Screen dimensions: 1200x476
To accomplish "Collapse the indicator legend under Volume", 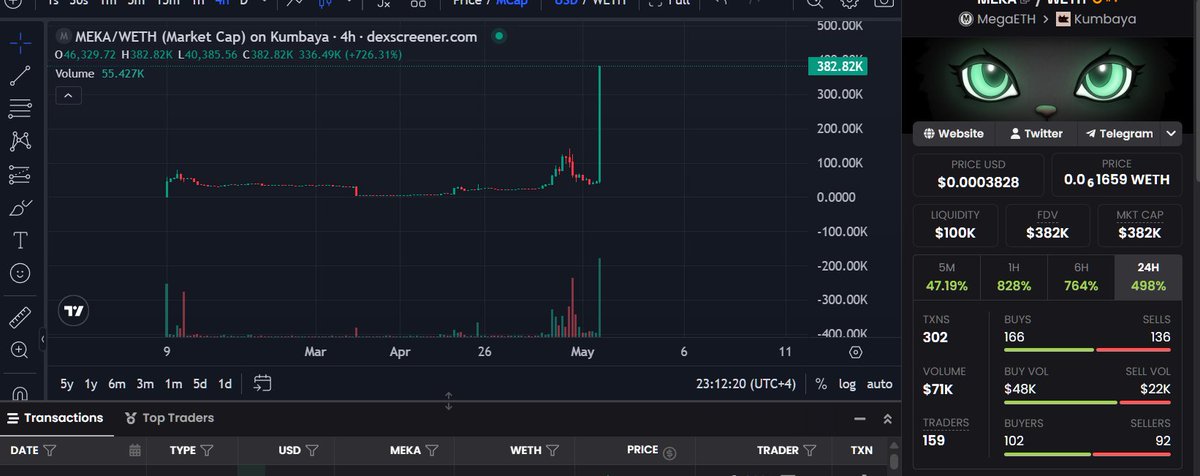I will 68,95.
